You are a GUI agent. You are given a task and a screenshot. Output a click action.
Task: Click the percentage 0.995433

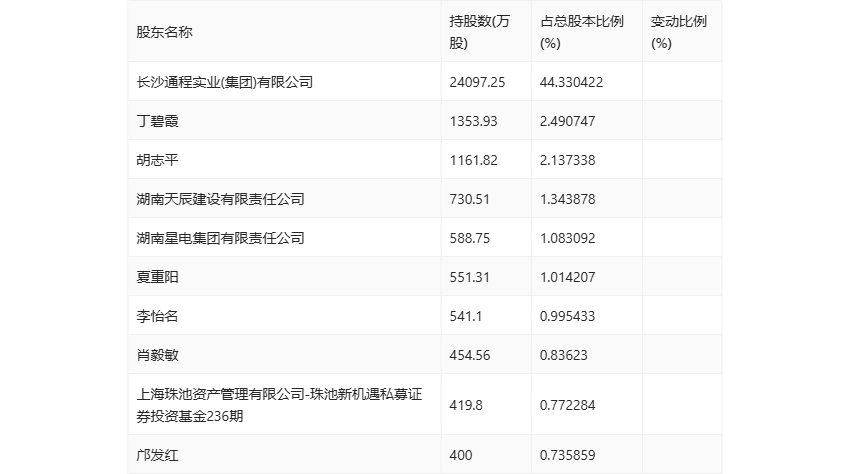point(568,316)
